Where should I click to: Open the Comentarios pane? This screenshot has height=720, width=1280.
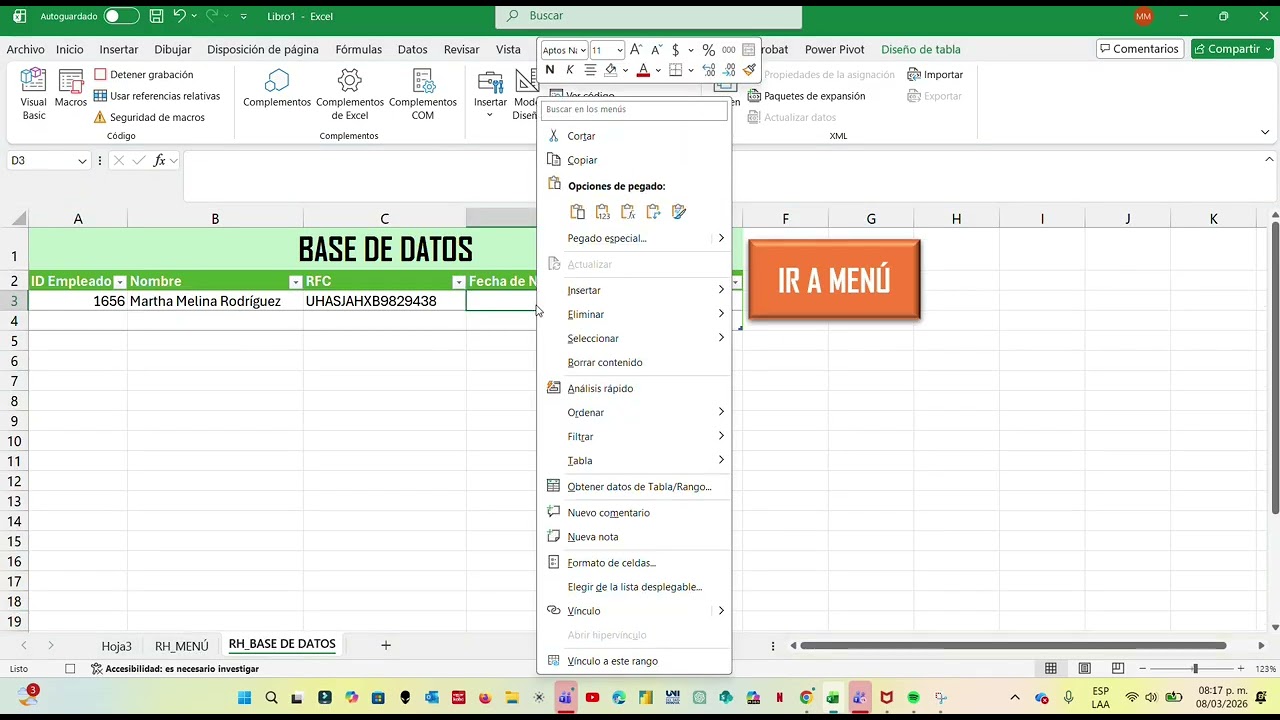(x=1140, y=49)
